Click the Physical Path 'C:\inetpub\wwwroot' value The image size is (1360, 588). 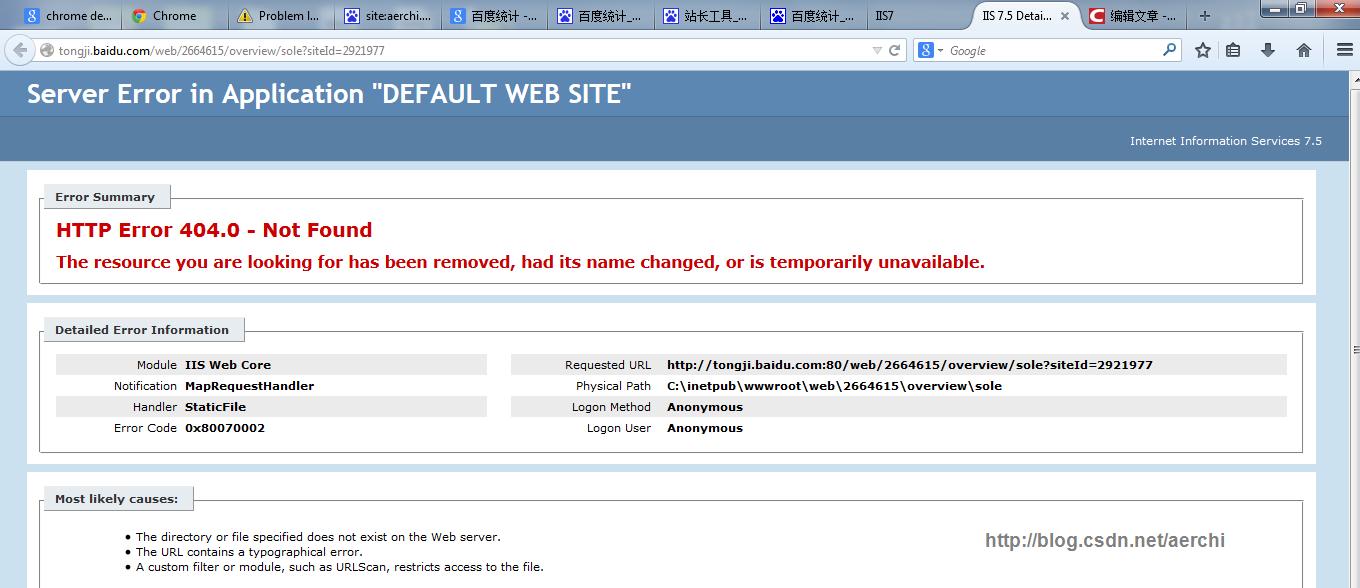[x=834, y=386]
